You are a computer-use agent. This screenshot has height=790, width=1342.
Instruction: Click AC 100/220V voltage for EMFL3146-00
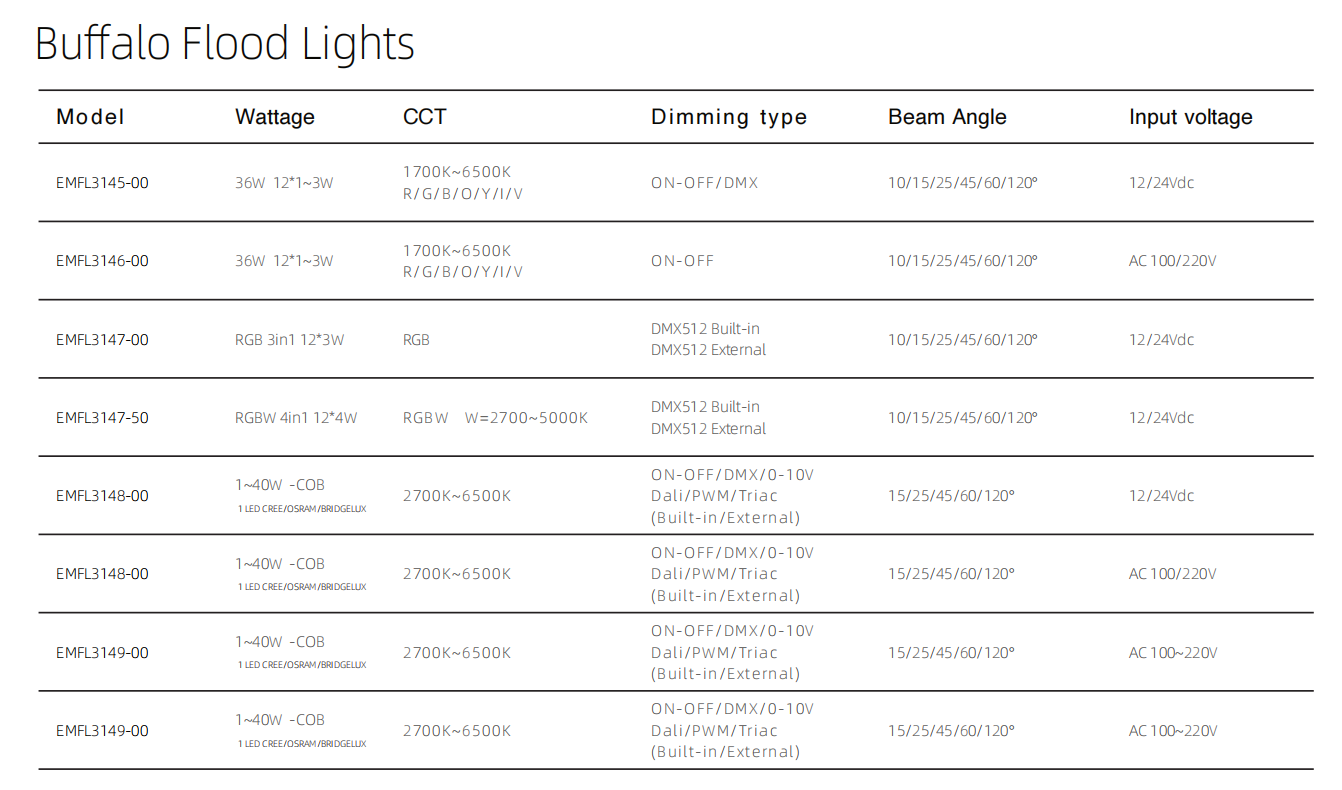(x=1172, y=261)
